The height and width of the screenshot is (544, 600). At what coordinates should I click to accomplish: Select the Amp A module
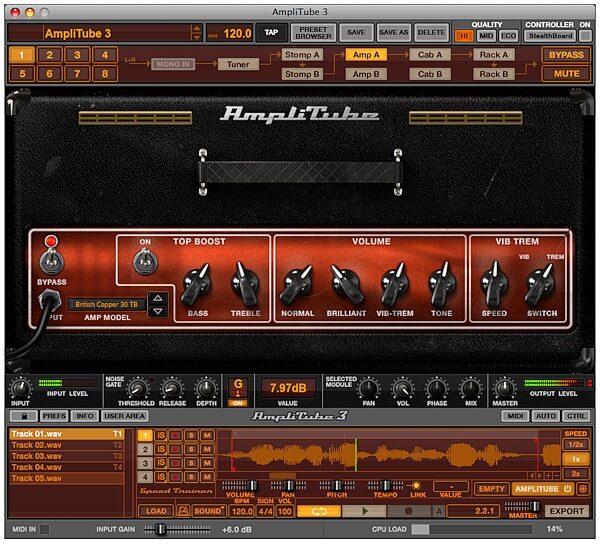[x=366, y=55]
